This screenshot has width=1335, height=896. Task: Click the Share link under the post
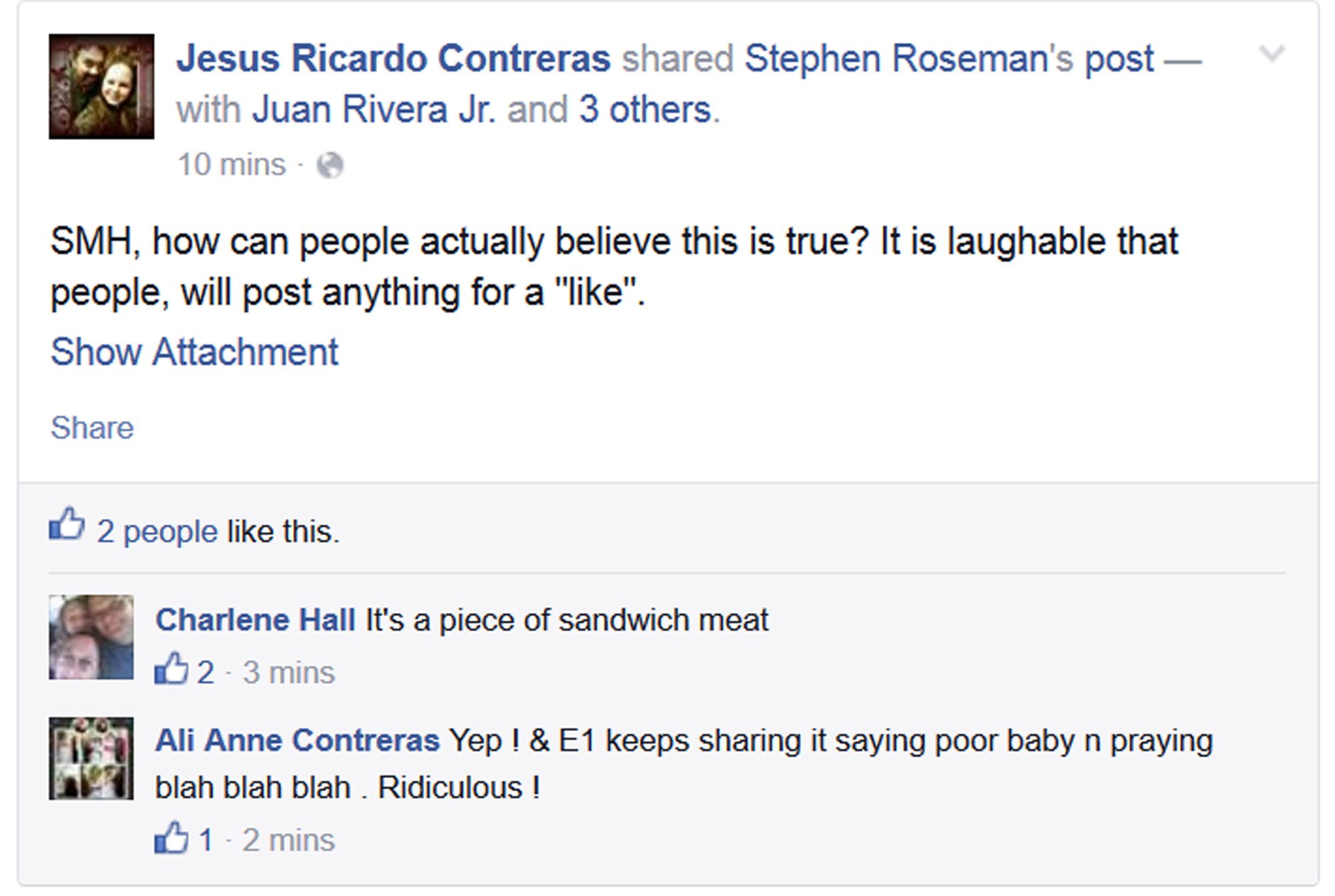point(92,428)
